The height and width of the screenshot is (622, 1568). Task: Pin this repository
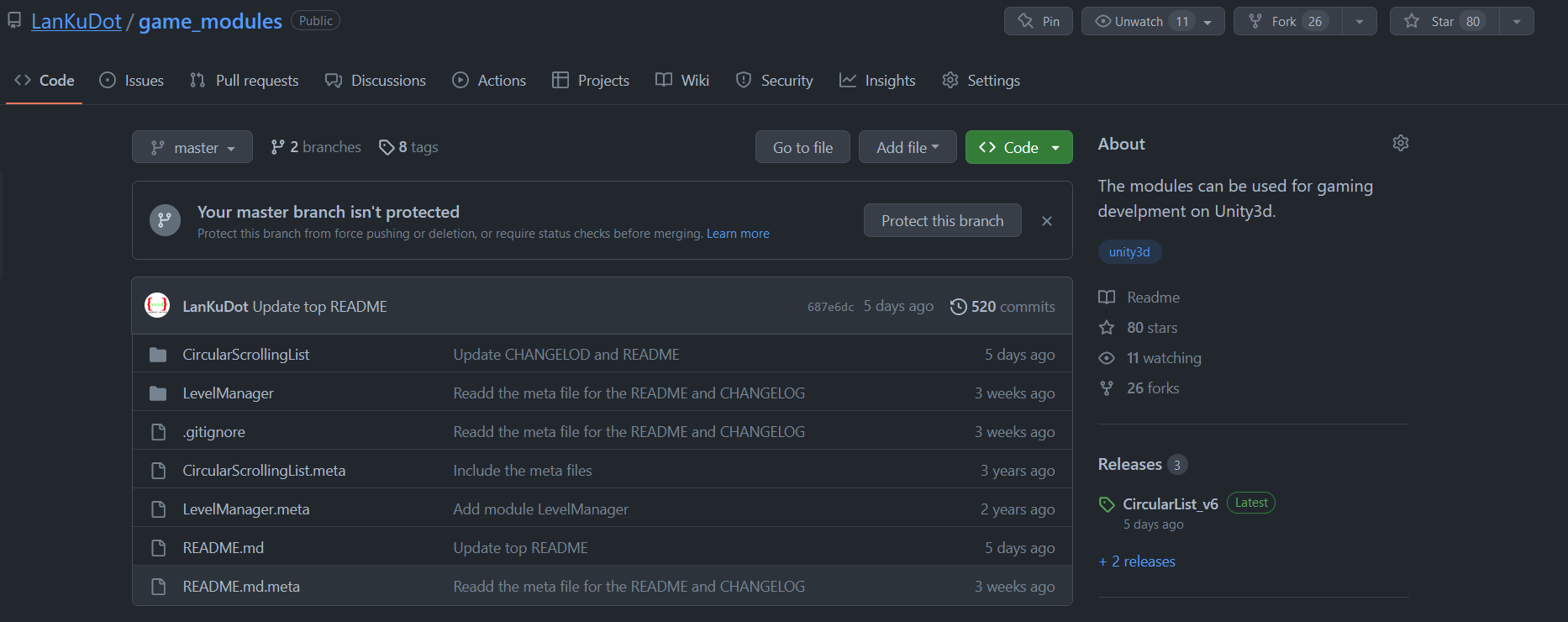[x=1039, y=21]
